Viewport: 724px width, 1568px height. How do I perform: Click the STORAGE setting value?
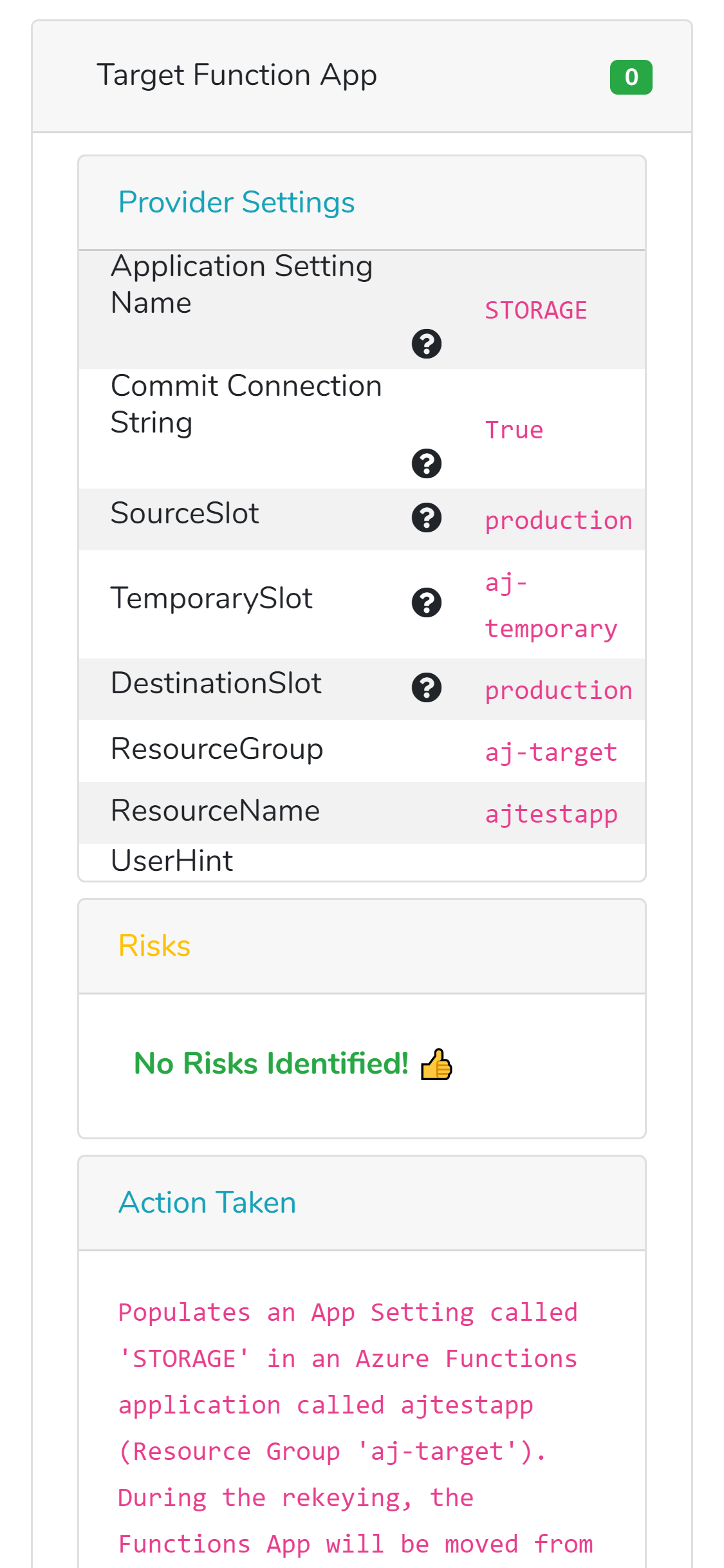[x=535, y=310]
